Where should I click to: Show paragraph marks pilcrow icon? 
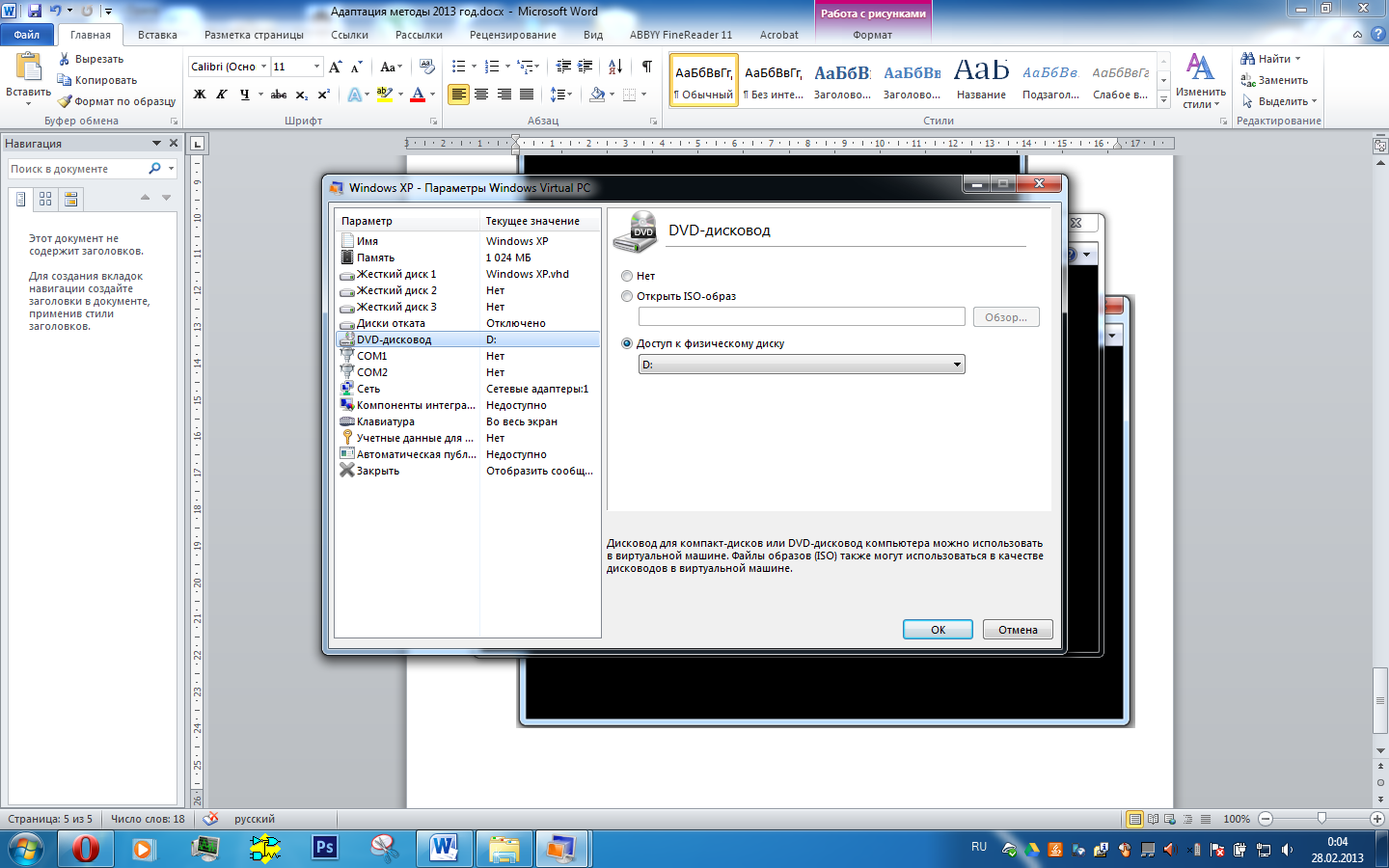click(646, 67)
